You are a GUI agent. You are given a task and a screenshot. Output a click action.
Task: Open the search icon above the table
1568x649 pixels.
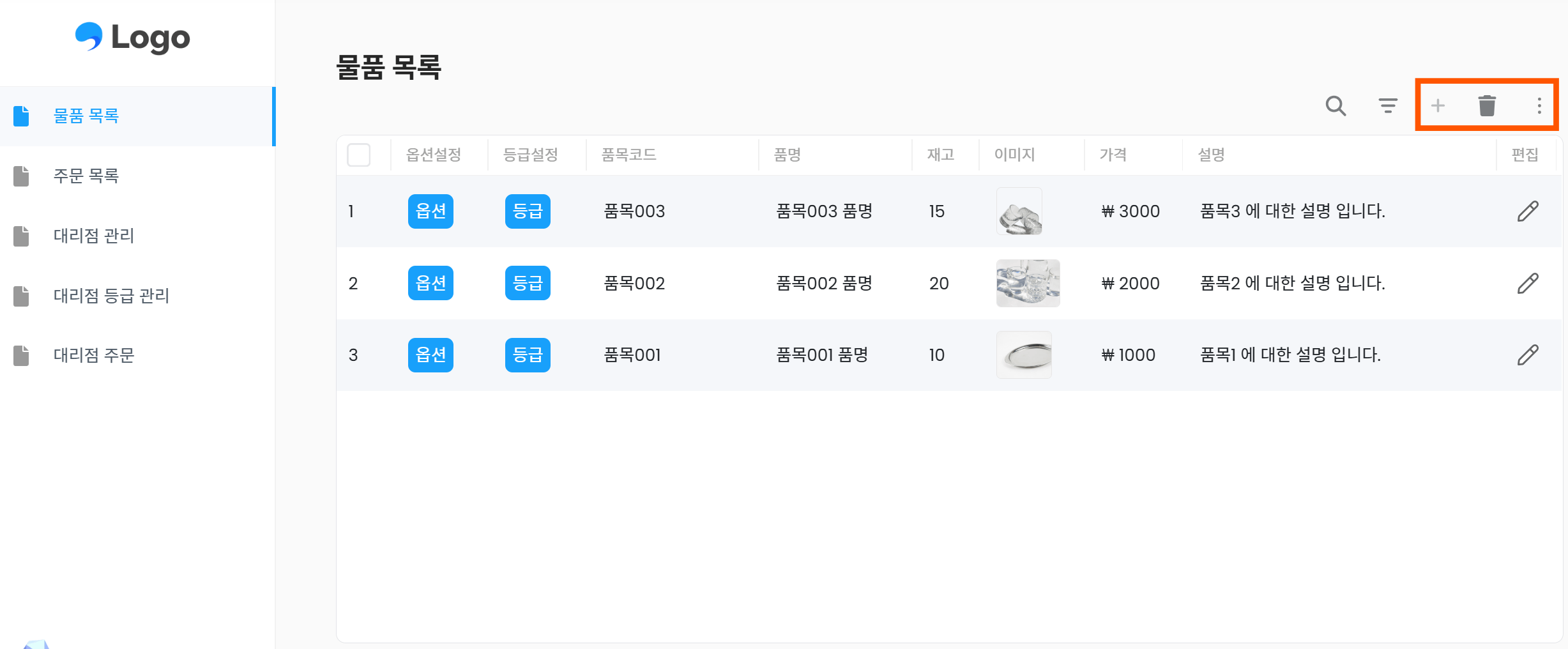click(x=1335, y=106)
